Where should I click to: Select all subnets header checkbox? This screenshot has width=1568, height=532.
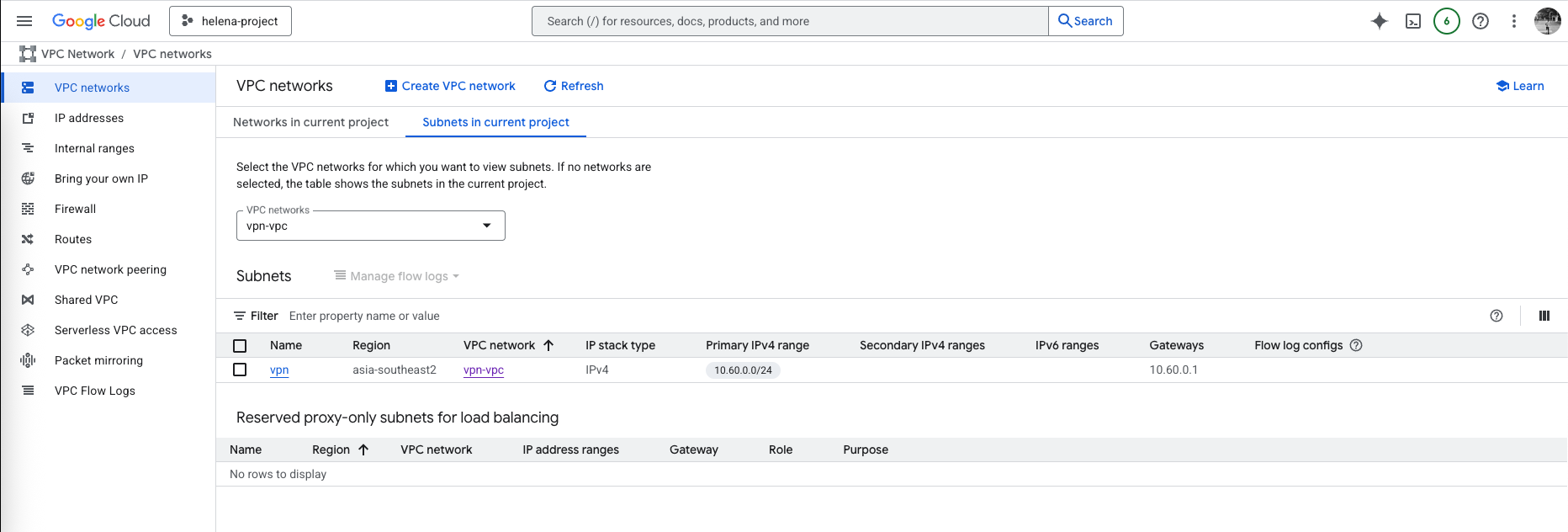tap(240, 346)
